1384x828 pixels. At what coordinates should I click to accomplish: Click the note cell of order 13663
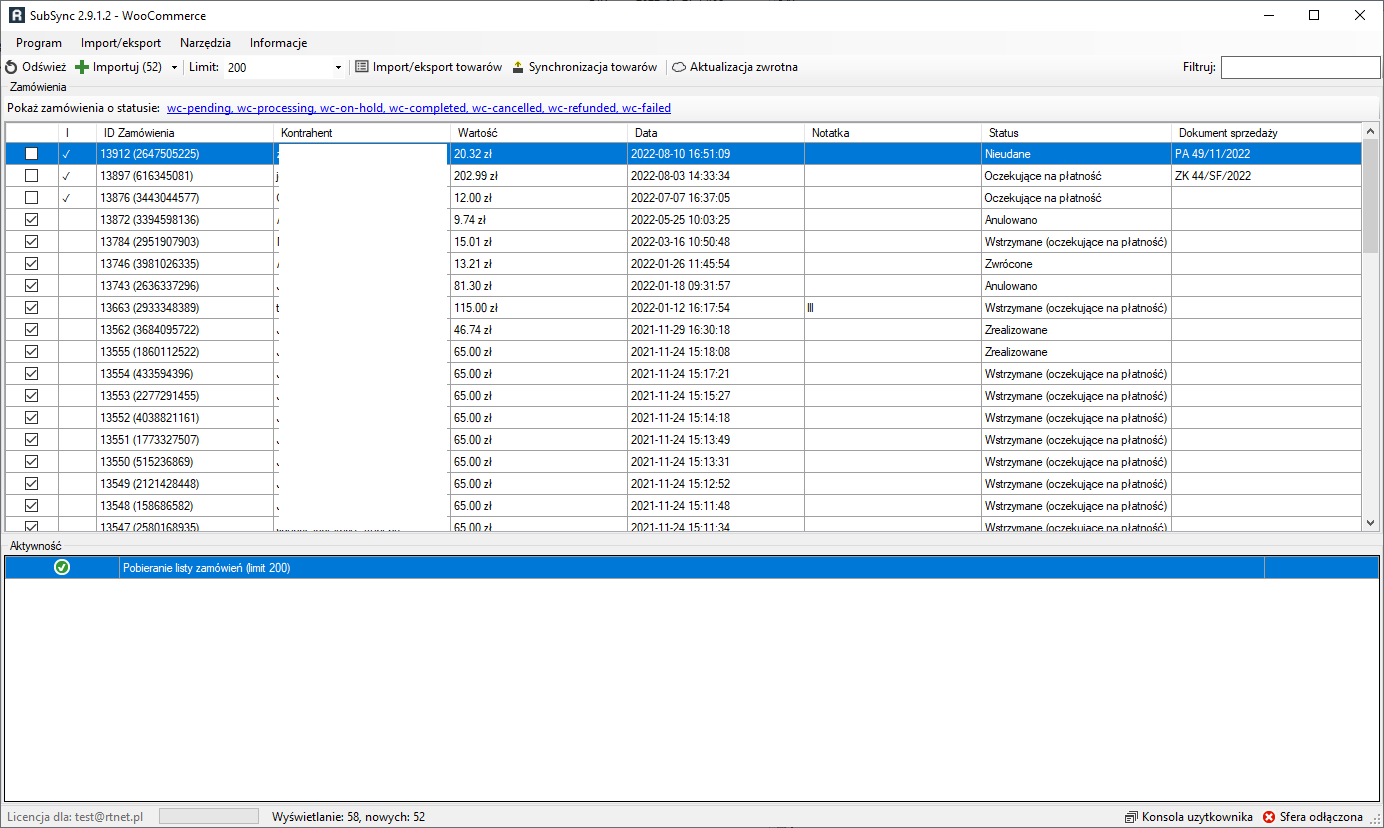coord(893,308)
